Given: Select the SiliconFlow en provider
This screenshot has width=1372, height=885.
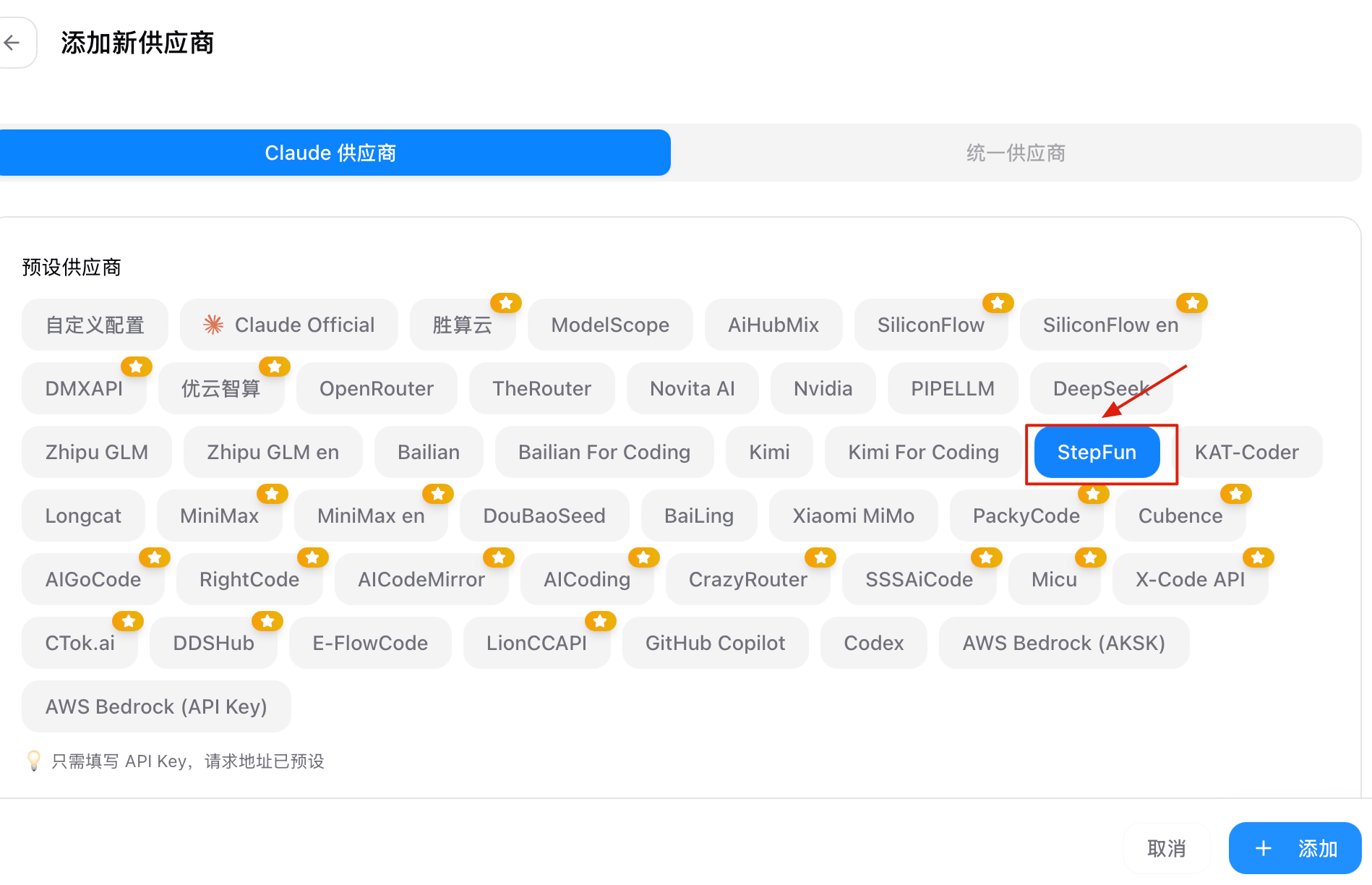Looking at the screenshot, I should (1110, 325).
